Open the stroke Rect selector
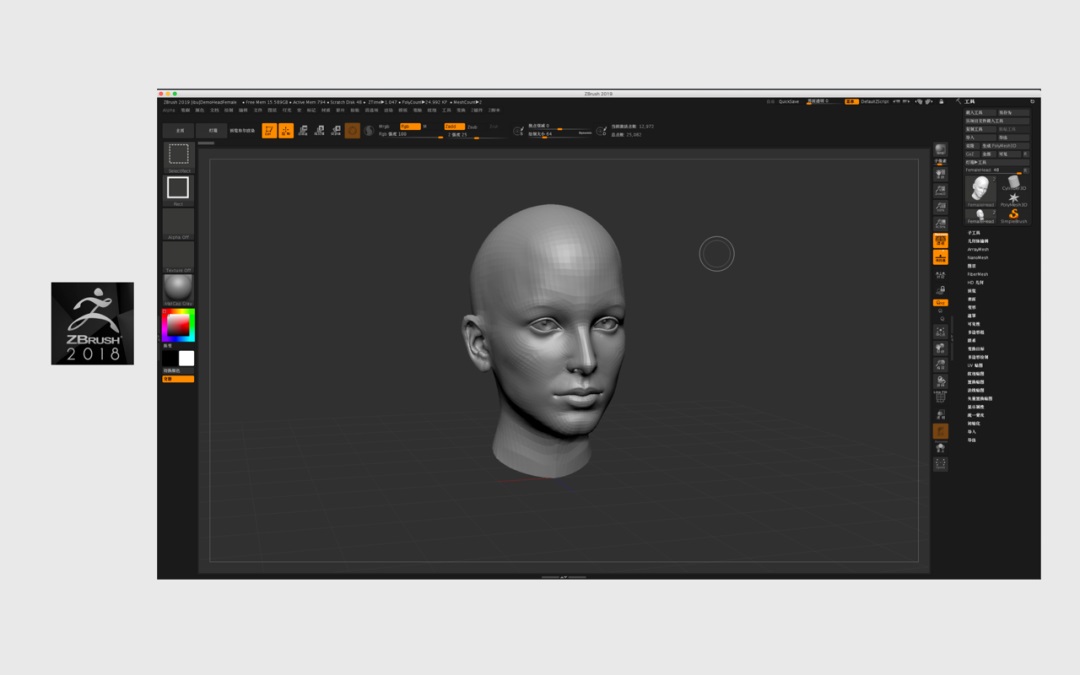 (178, 188)
